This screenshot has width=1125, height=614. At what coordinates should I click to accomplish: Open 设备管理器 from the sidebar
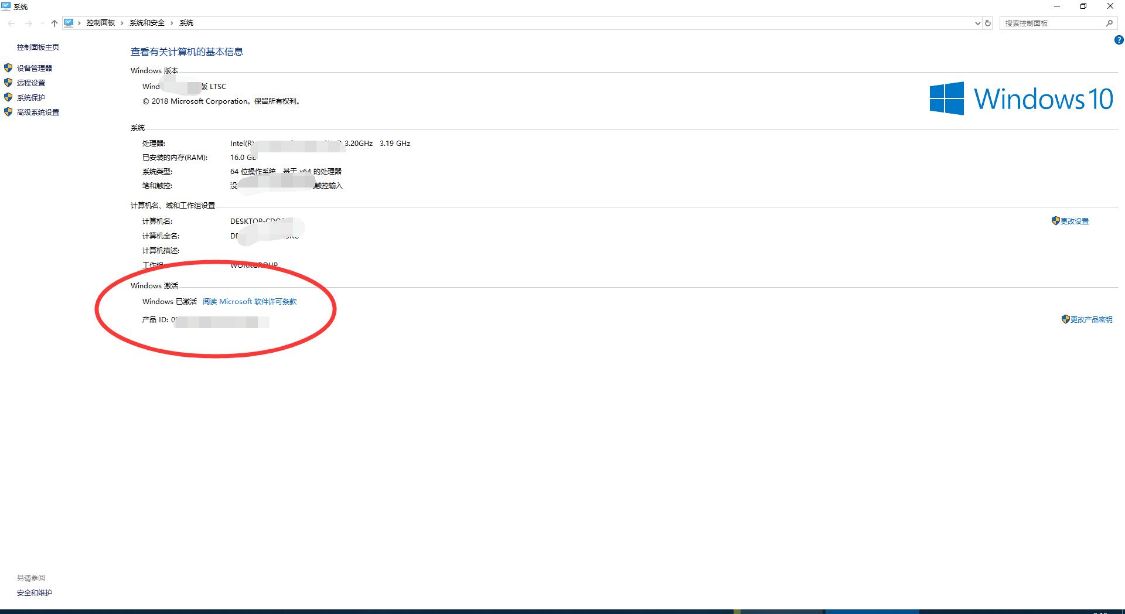34,68
